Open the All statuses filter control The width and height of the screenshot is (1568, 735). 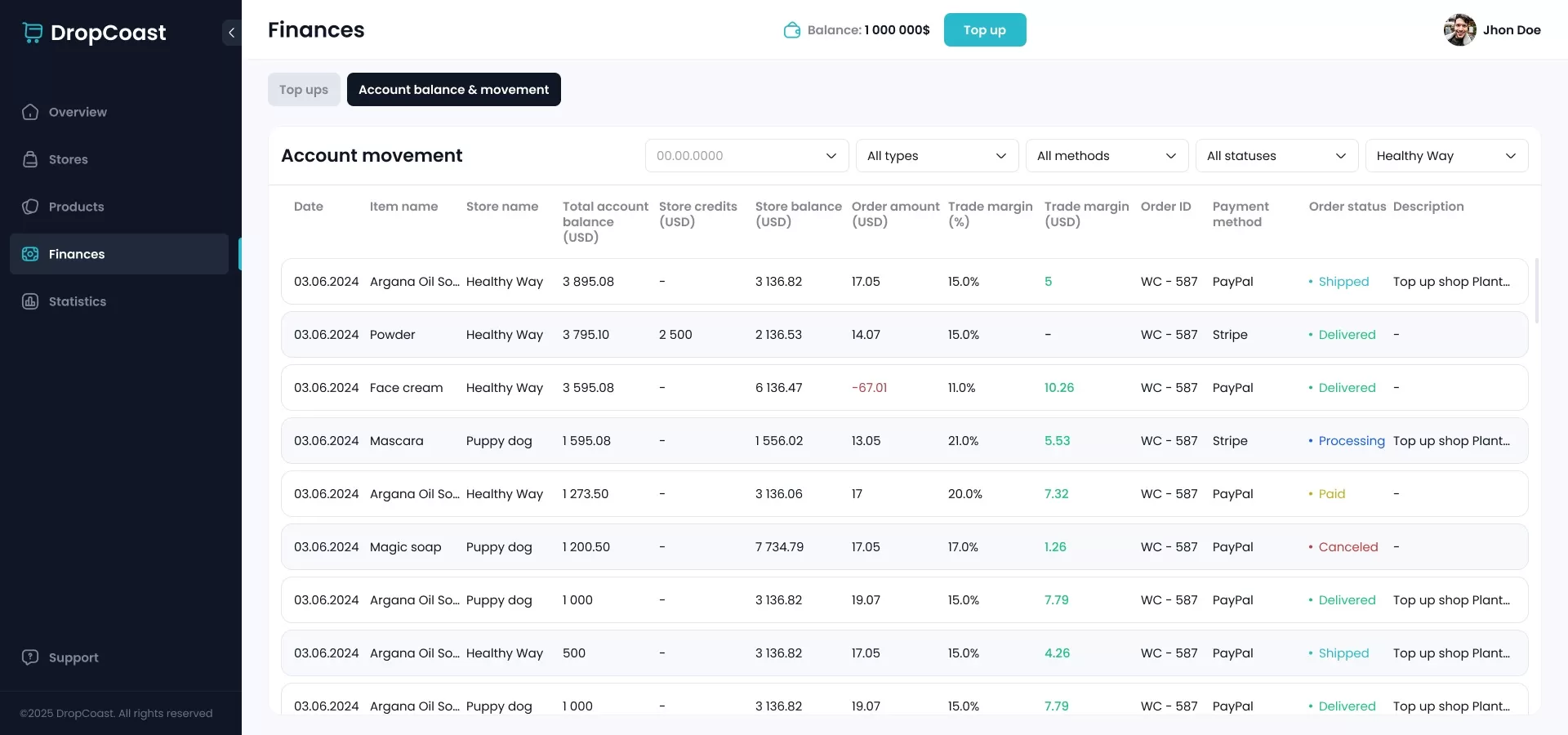[1276, 155]
